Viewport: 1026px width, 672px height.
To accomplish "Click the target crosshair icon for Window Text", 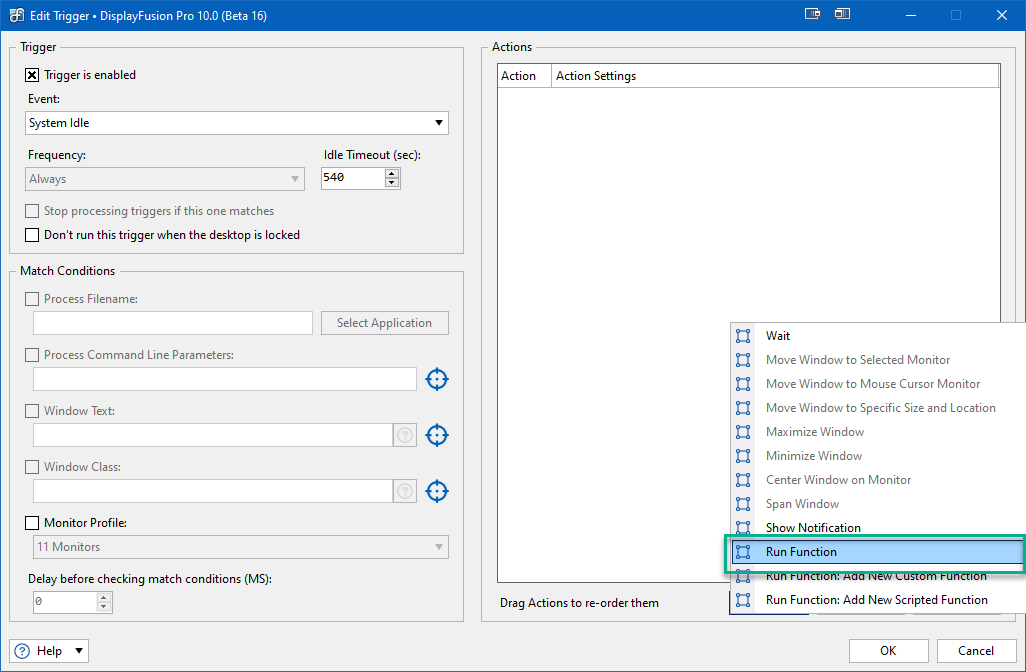I will tap(437, 435).
